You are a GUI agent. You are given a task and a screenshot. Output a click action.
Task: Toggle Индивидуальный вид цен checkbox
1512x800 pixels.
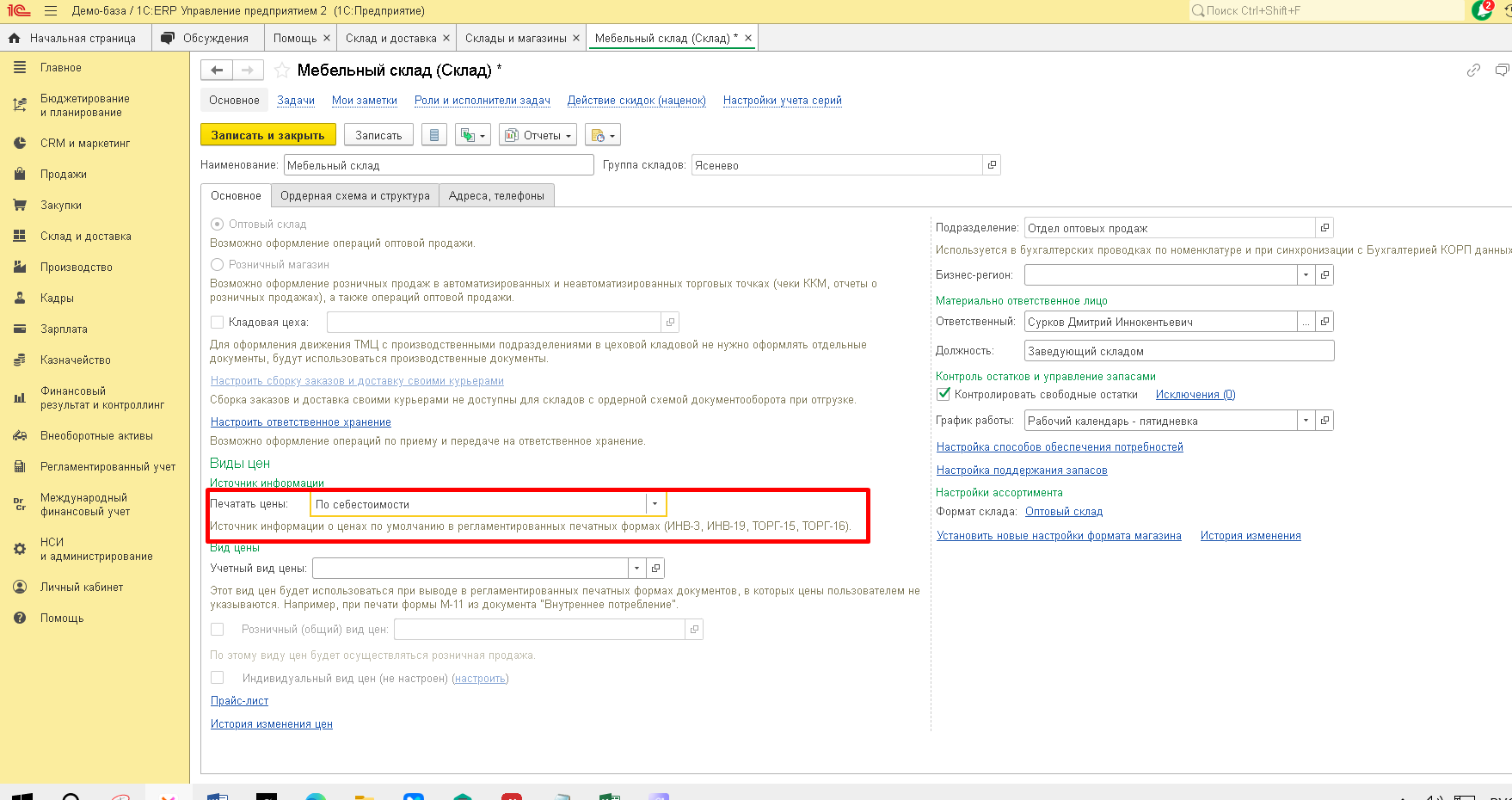(218, 678)
